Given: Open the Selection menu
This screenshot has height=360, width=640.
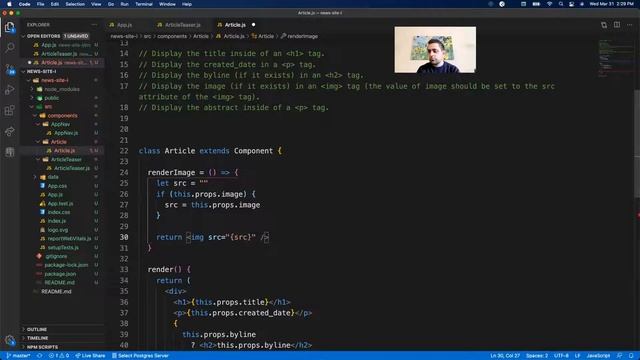Looking at the screenshot, I should click(75, 4).
